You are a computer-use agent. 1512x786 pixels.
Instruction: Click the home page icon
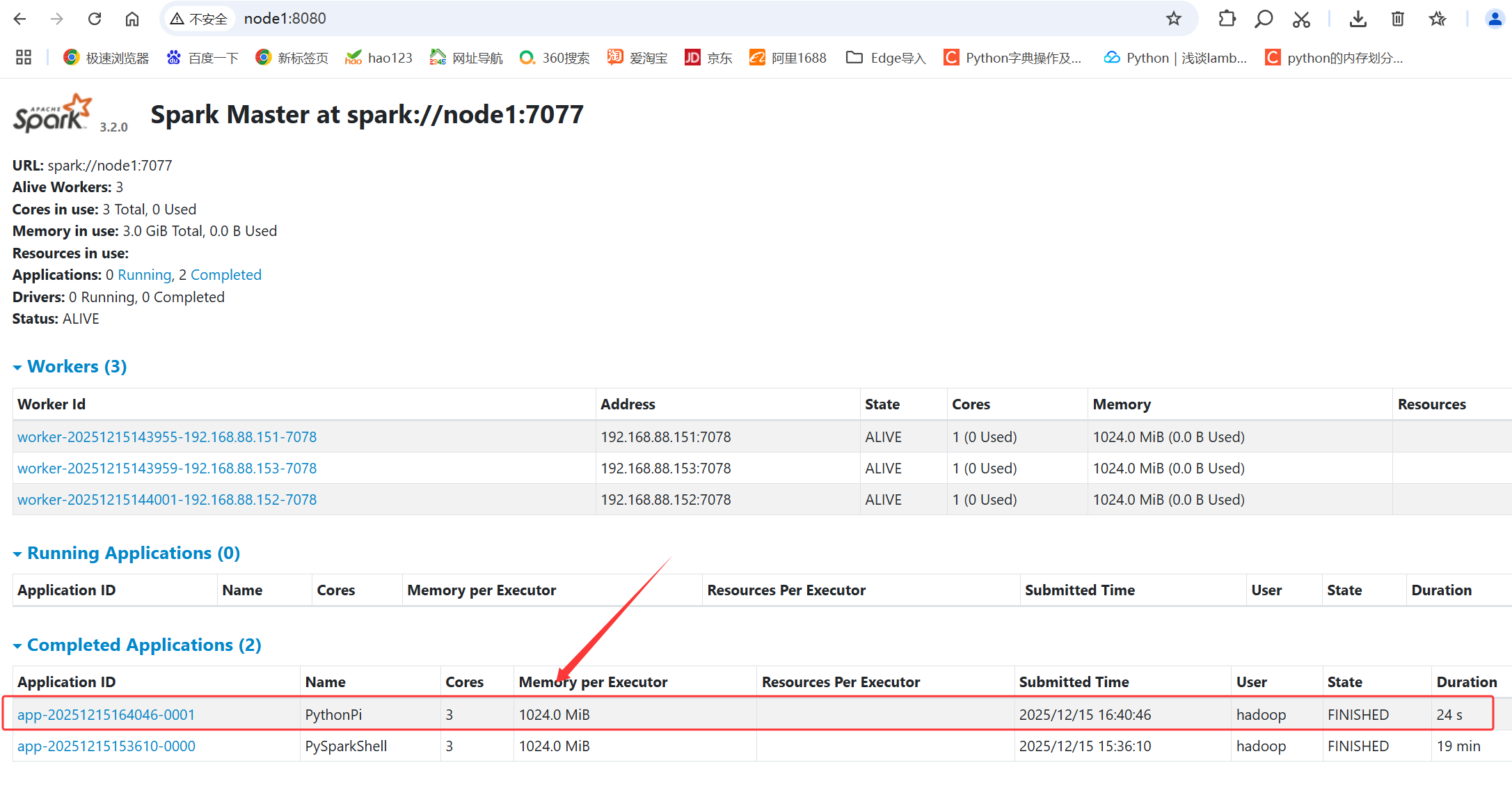[x=132, y=19]
